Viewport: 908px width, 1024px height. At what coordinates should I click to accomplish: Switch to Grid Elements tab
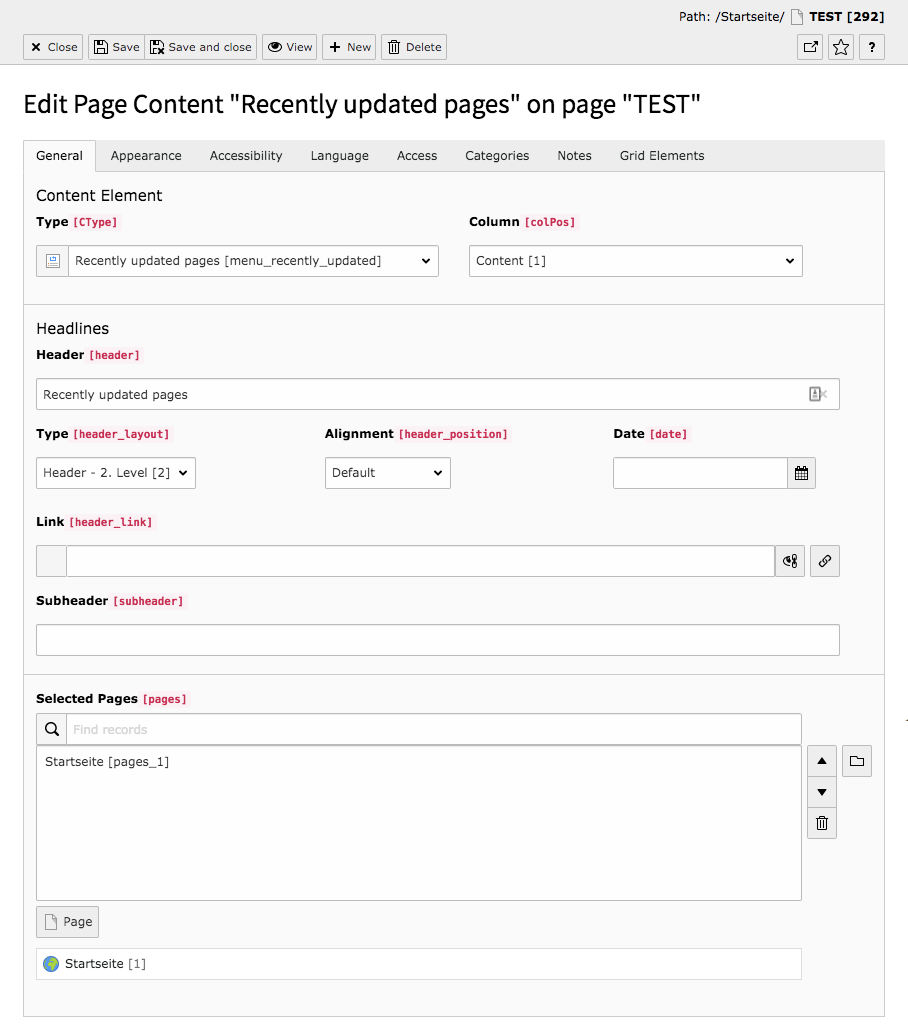click(662, 156)
